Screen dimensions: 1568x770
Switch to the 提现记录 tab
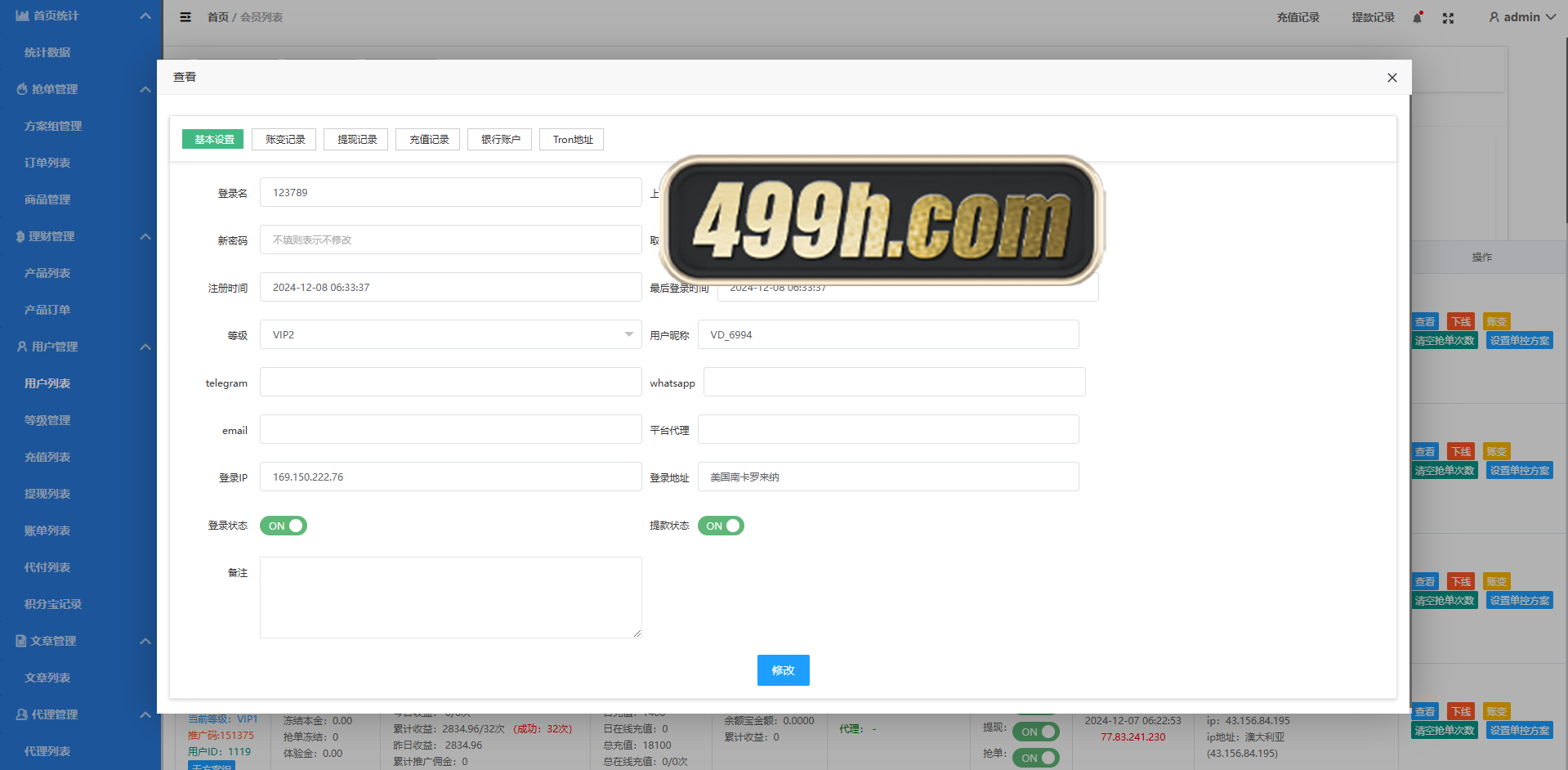click(x=357, y=140)
